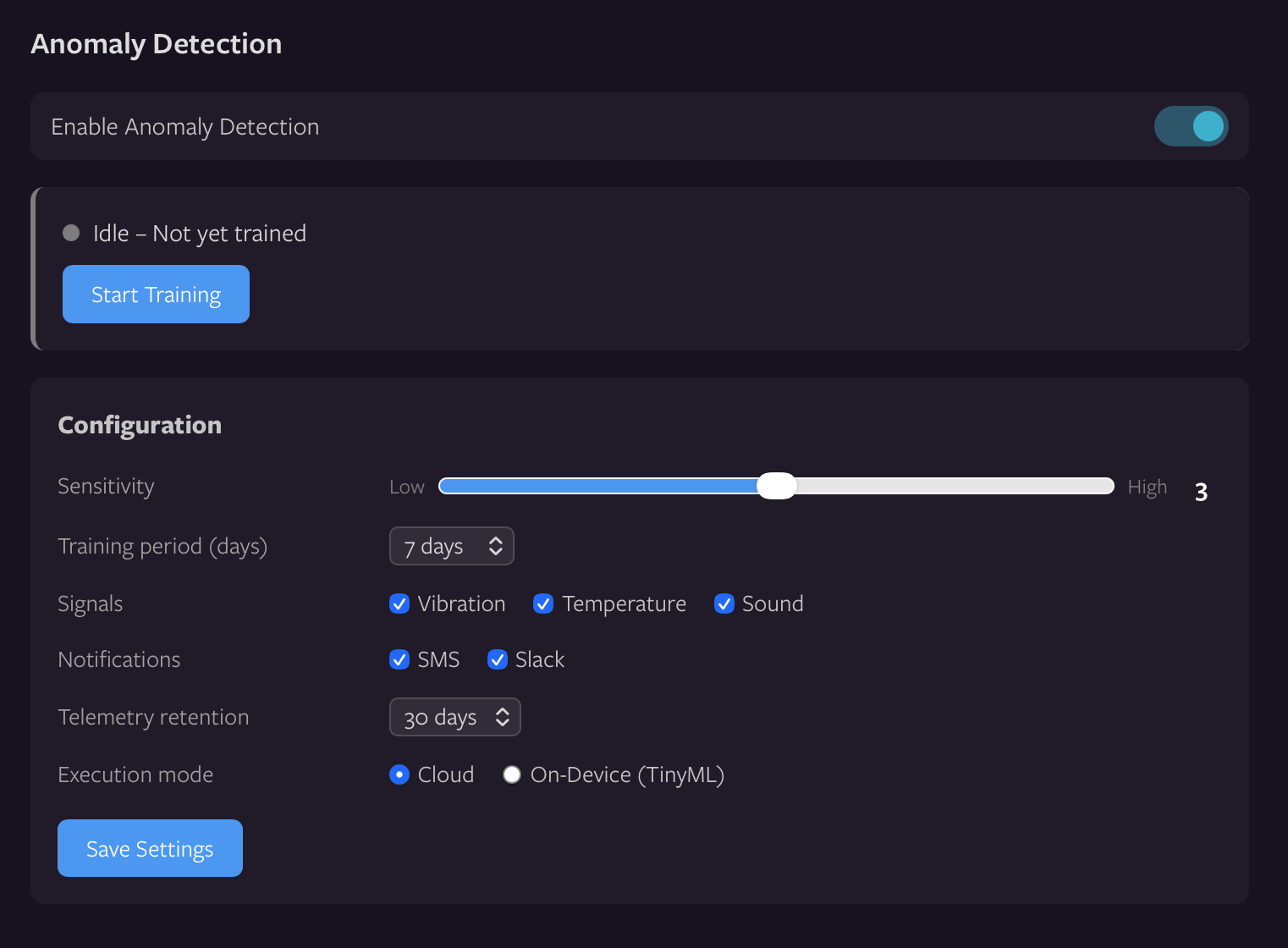This screenshot has width=1288, height=948.
Task: Click the up-down chevron on 7 days selector
Action: pyautogui.click(x=496, y=546)
